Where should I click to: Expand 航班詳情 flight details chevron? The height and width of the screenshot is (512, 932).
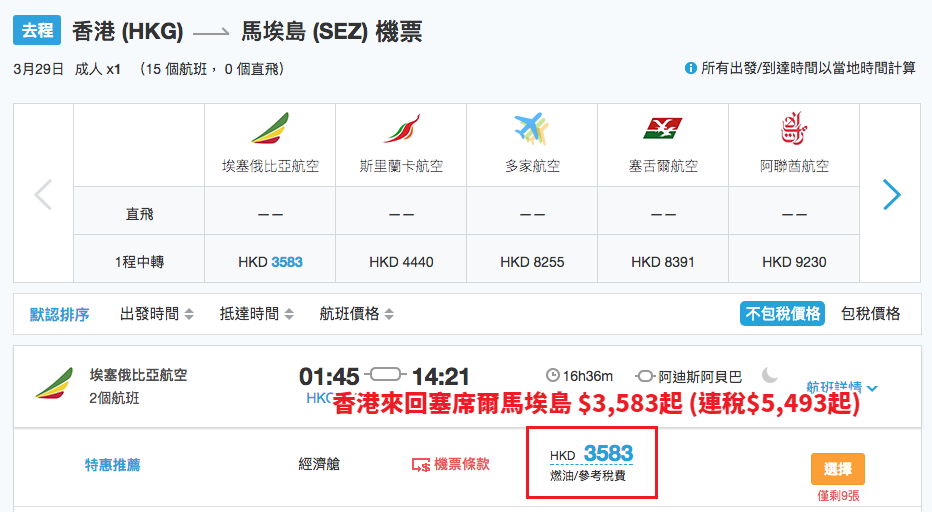(872, 388)
